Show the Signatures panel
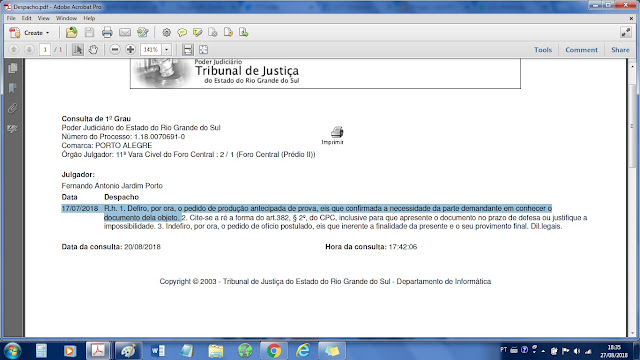Image resolution: width=640 pixels, height=360 pixels. point(13,129)
